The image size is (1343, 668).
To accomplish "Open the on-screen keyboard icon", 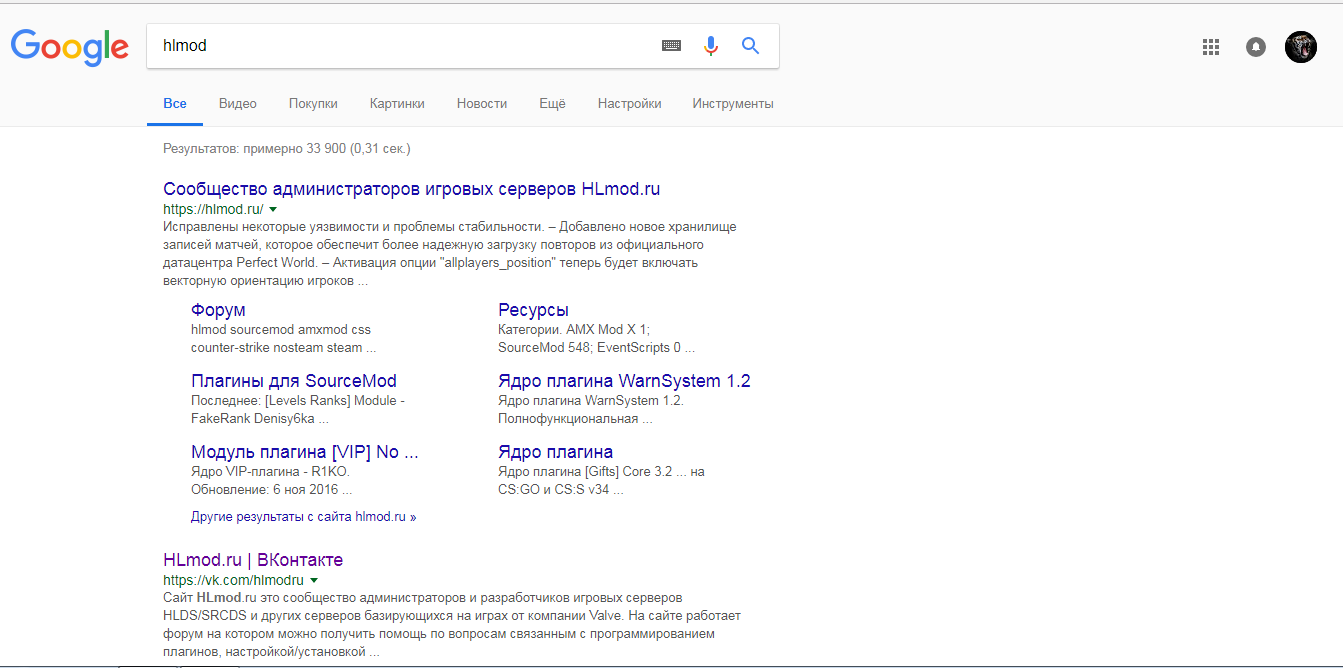I will pyautogui.click(x=672, y=45).
